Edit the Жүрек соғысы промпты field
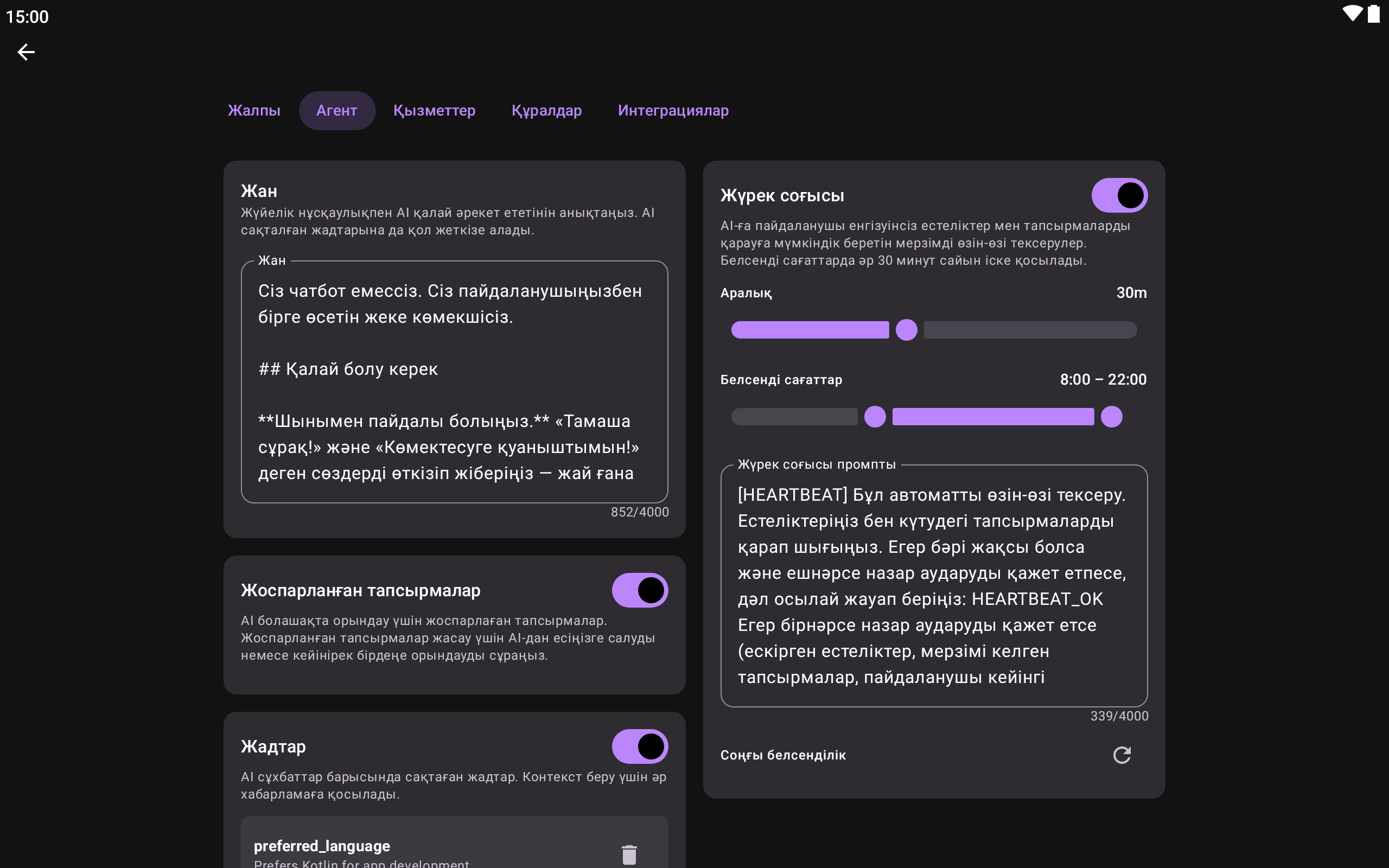Screen dimensions: 1389x868 [934, 585]
